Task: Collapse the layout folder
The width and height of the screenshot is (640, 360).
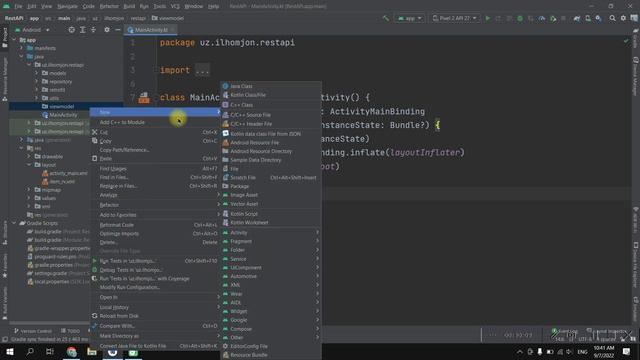Action: pos(29,165)
